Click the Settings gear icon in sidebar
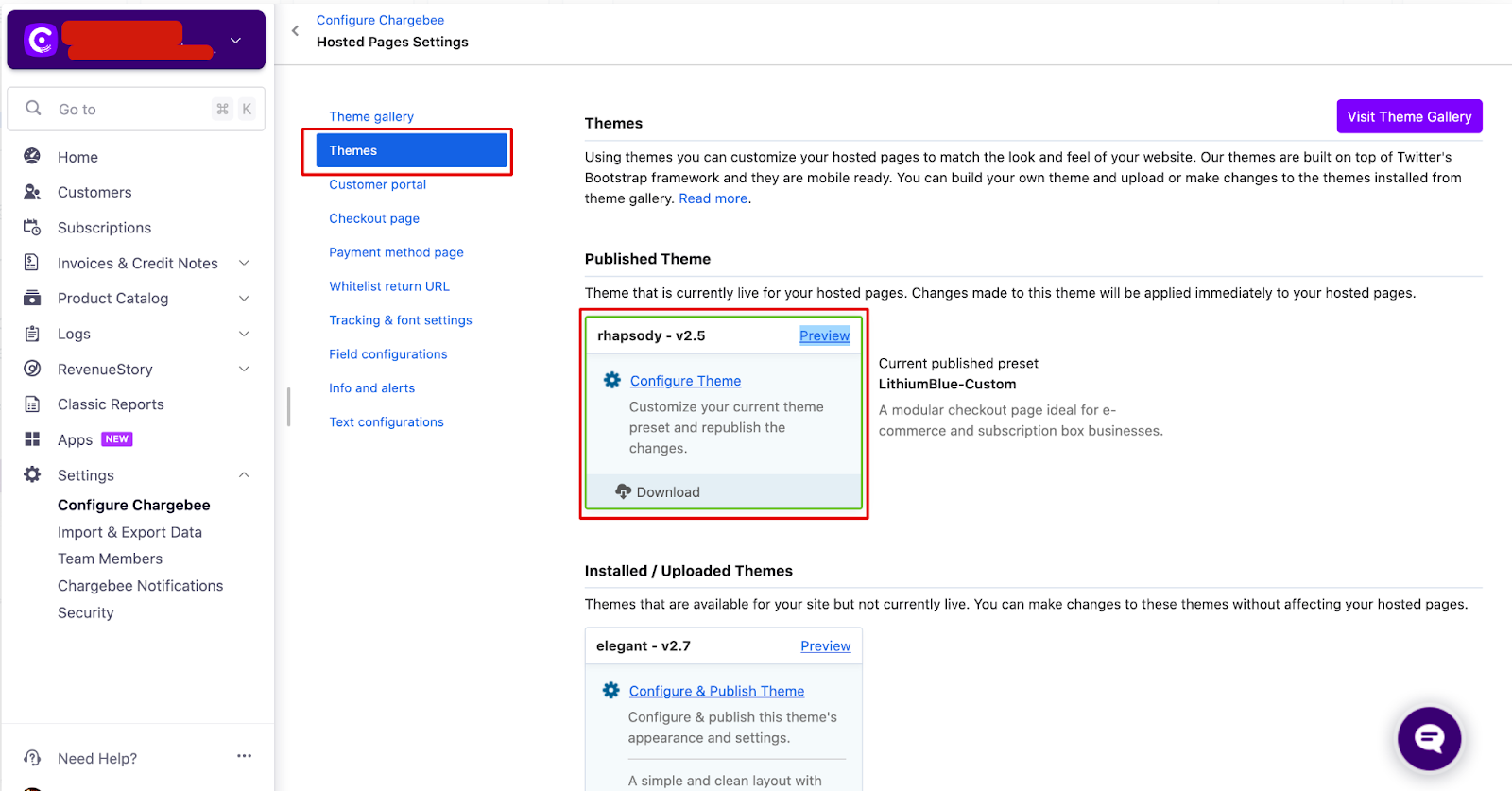The image size is (1512, 791). pos(32,474)
